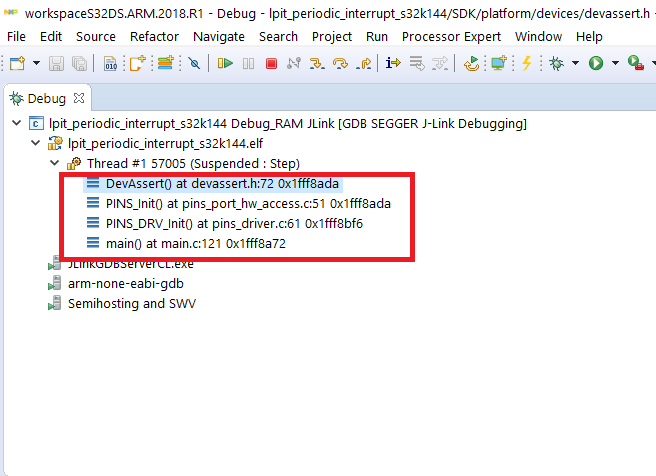
Task: Collapse the Debug_RAM JLink launch node
Action: 17,123
